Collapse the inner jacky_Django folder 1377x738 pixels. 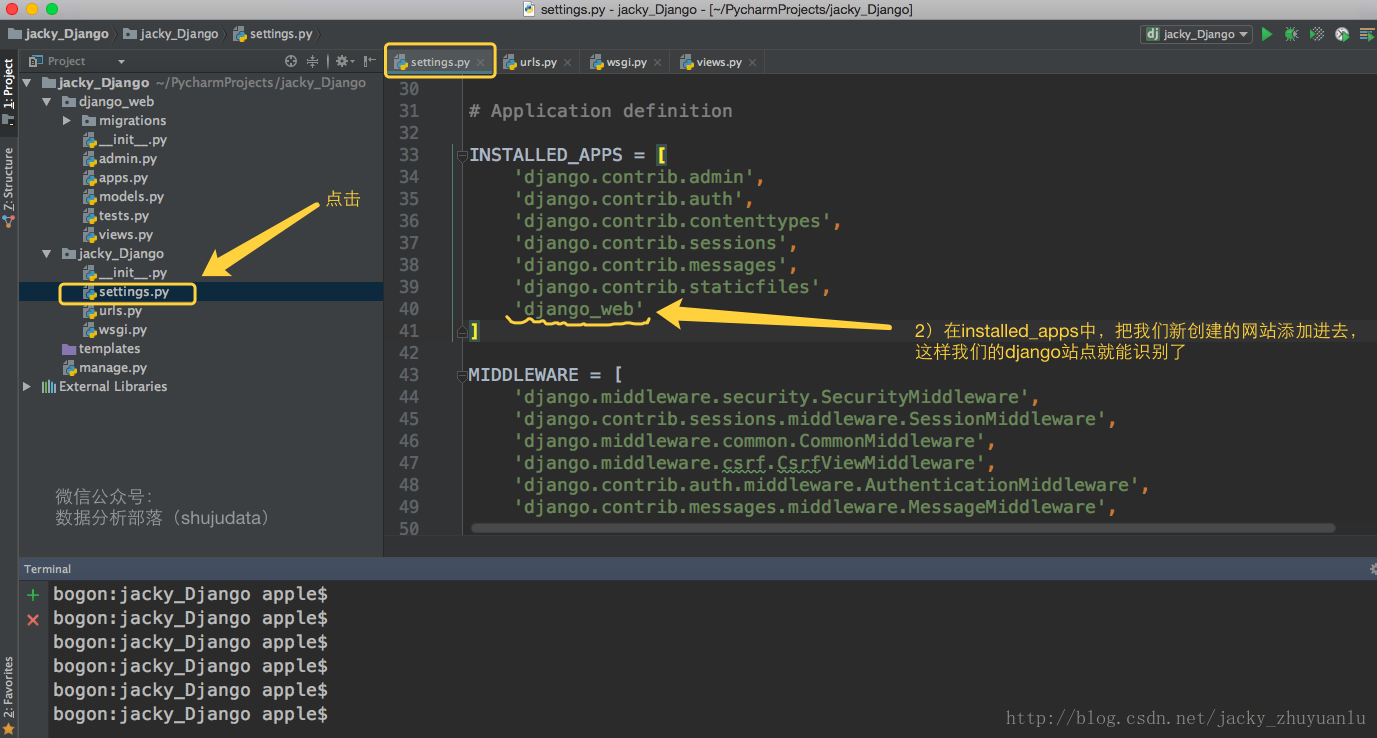(x=46, y=254)
